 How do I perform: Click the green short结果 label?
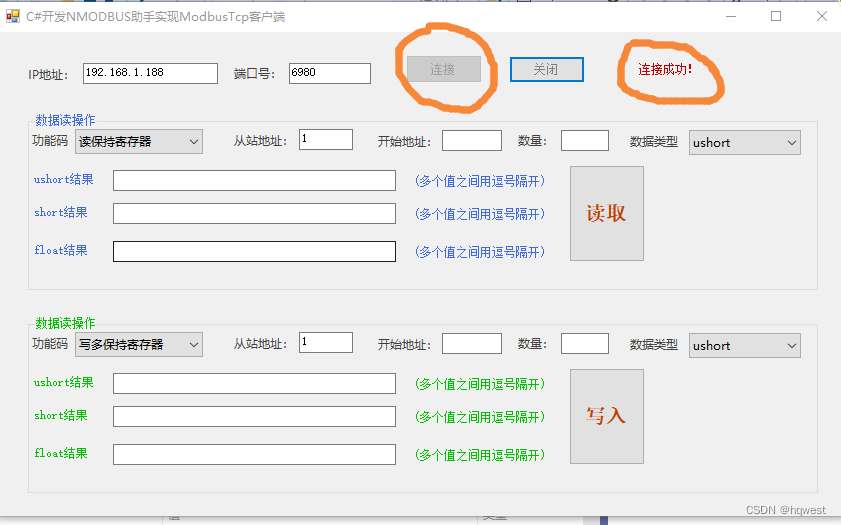click(x=61, y=416)
